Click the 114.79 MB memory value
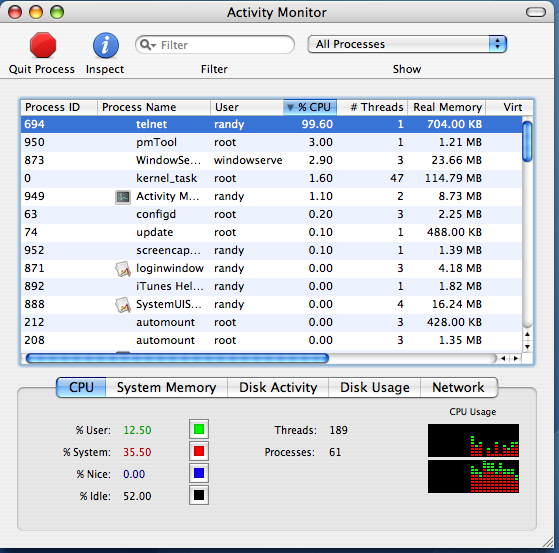Image resolution: width=559 pixels, height=553 pixels. click(x=453, y=178)
